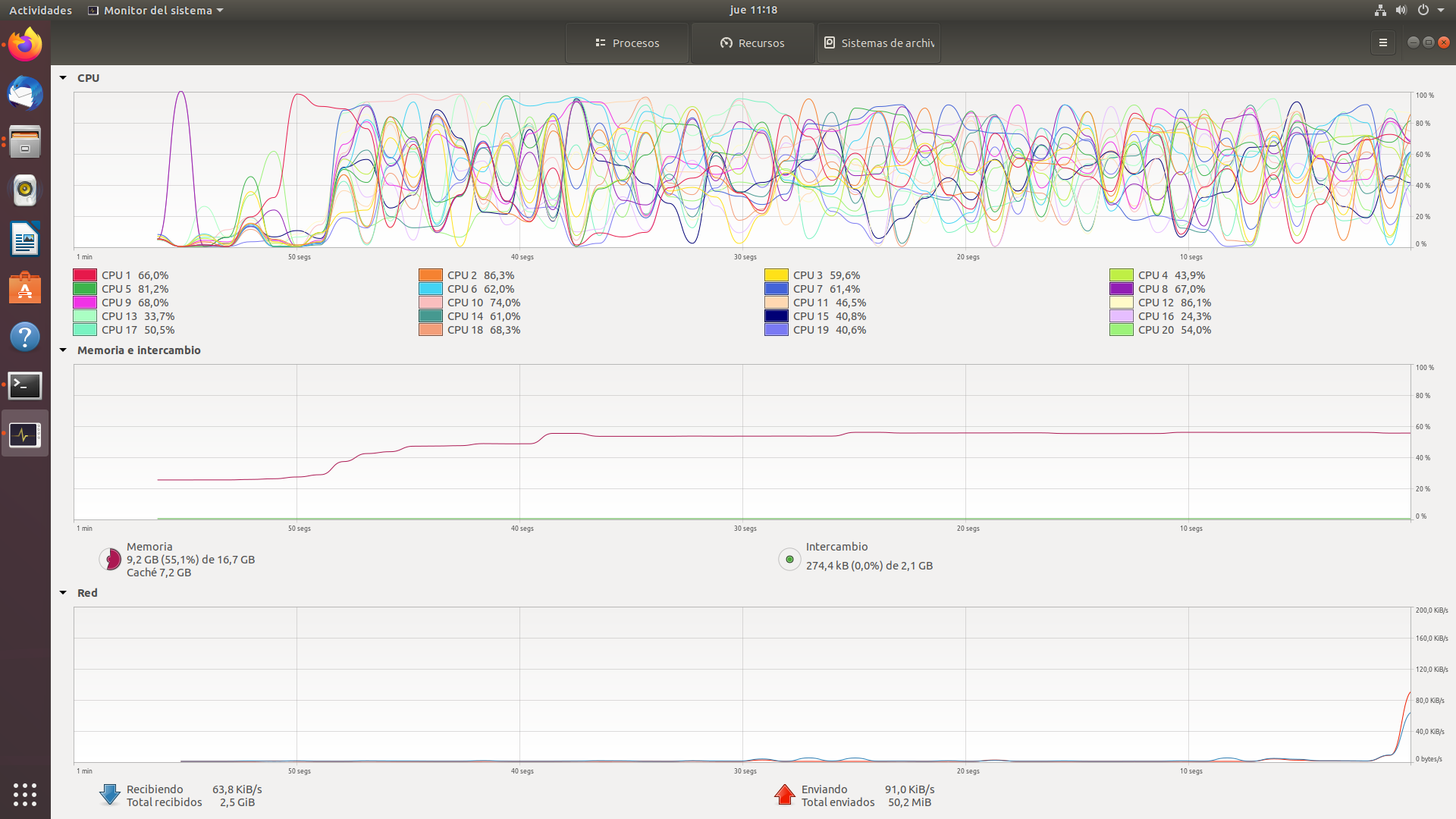Open the Terminal dock icon
The height and width of the screenshot is (819, 1456).
click(25, 385)
